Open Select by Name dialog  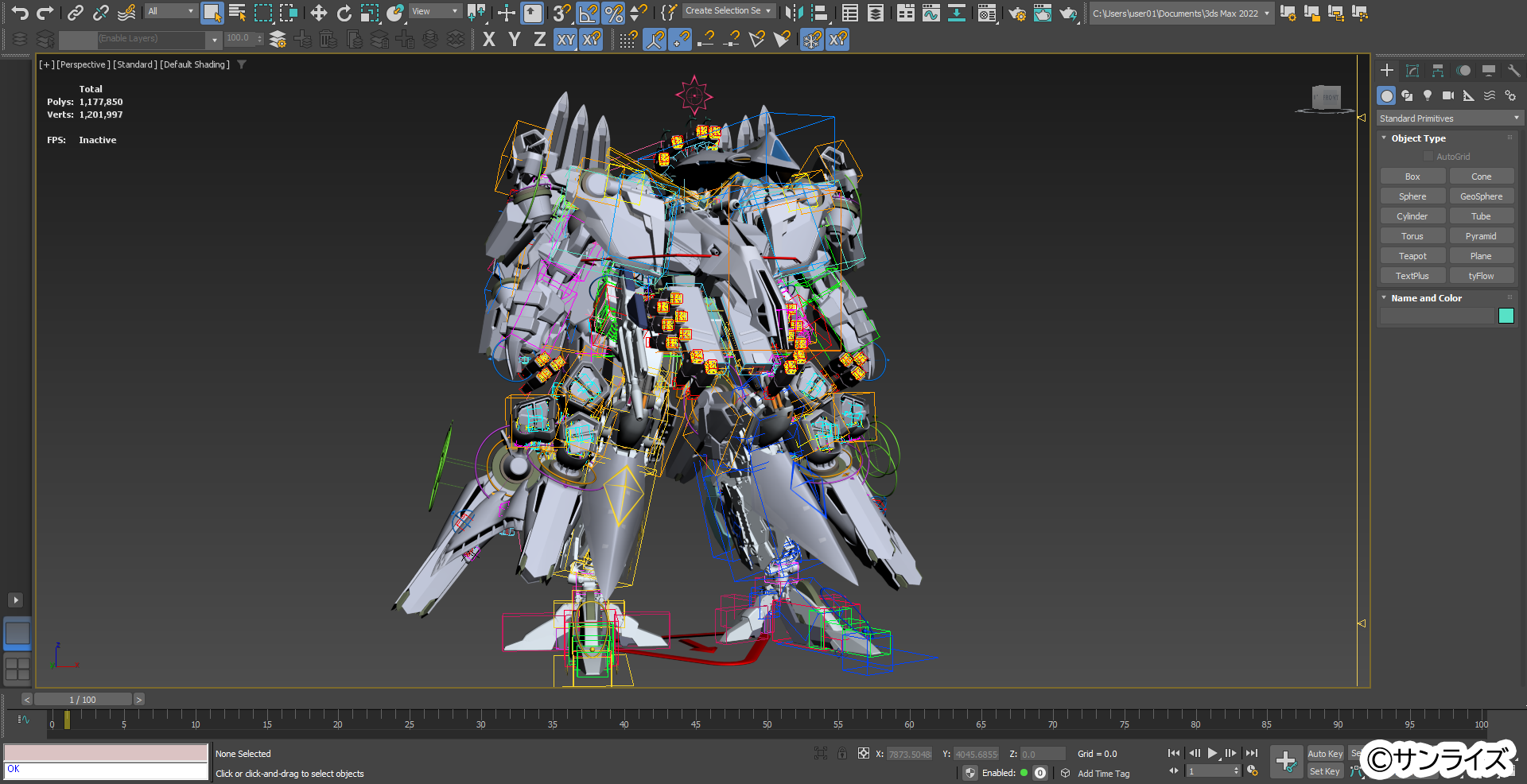(237, 13)
